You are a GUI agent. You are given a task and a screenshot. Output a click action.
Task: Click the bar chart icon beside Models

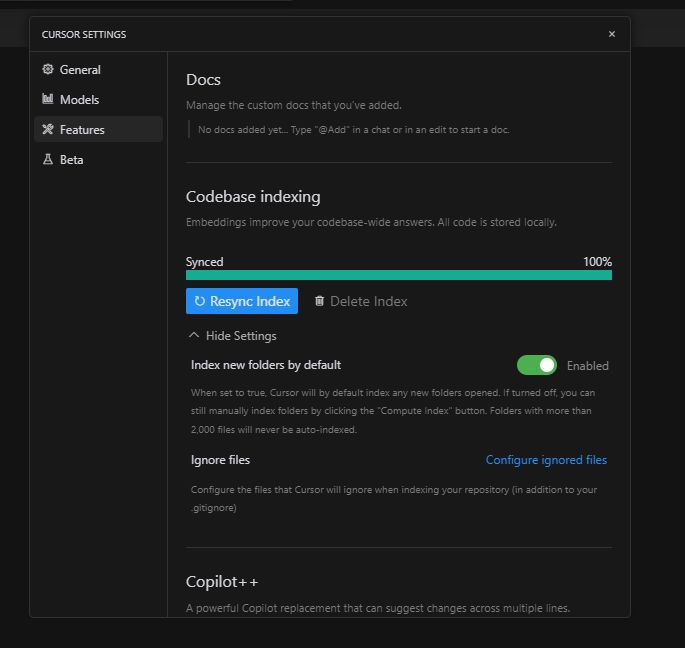coord(48,99)
